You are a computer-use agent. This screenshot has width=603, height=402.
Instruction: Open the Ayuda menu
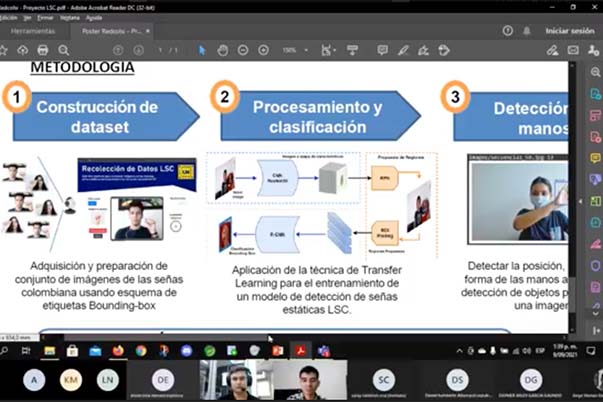point(93,17)
